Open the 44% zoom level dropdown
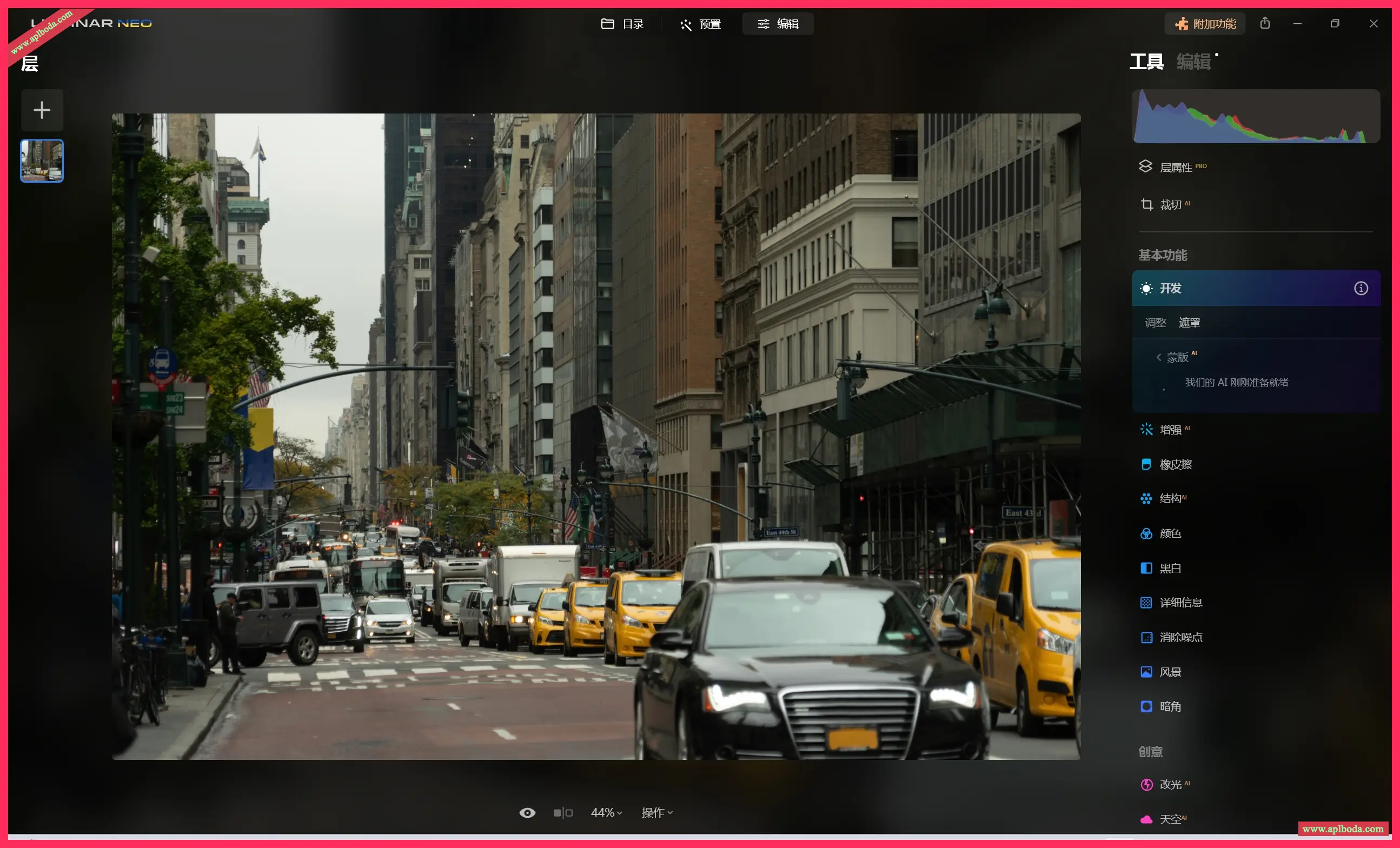The image size is (1400, 848). (606, 813)
